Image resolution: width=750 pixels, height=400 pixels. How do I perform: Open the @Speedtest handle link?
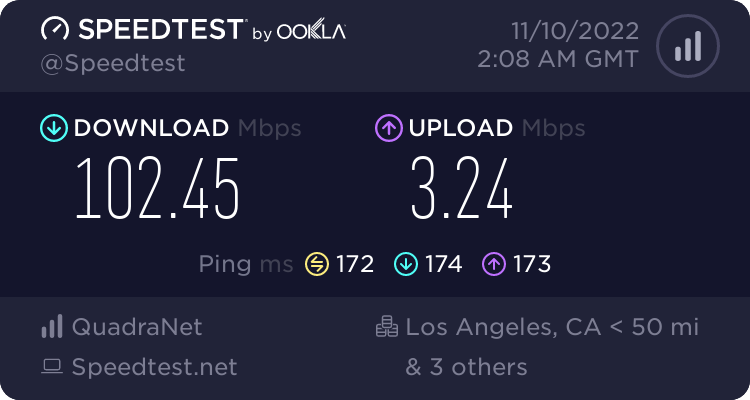113,62
